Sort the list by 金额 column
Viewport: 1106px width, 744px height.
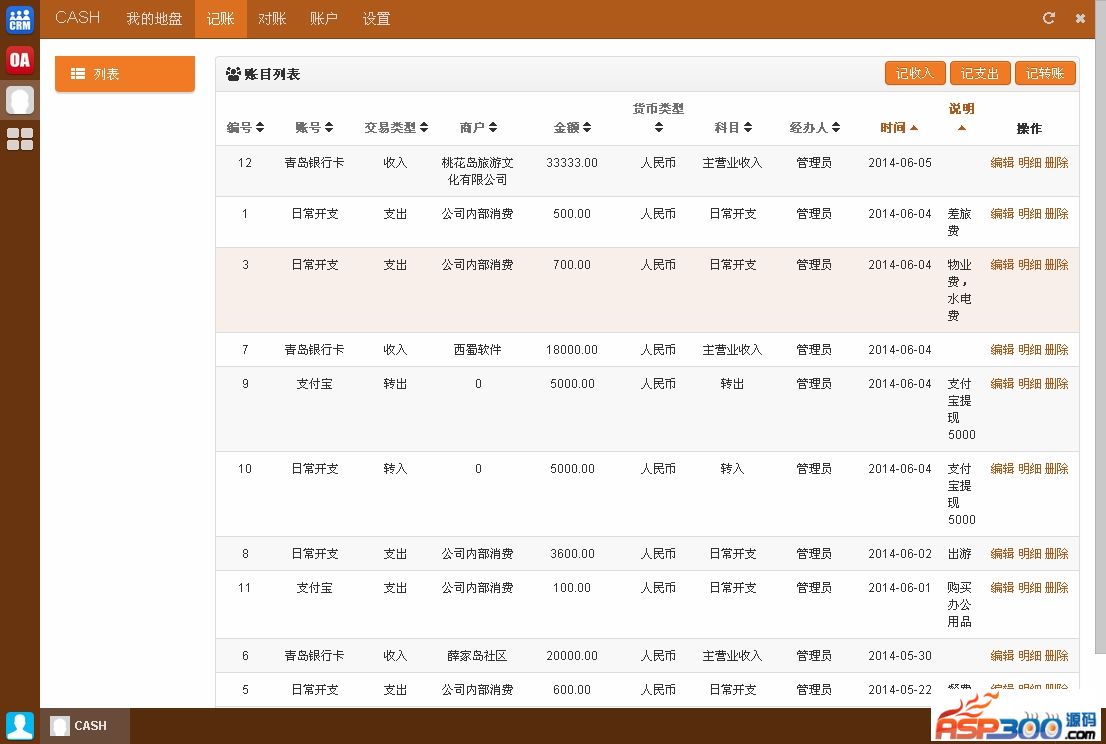(572, 127)
